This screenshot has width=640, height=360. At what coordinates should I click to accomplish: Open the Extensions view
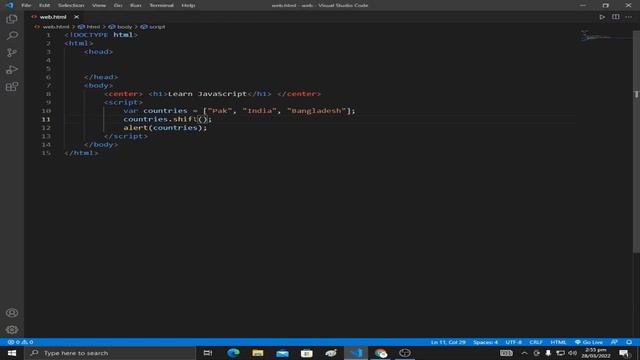[x=12, y=87]
